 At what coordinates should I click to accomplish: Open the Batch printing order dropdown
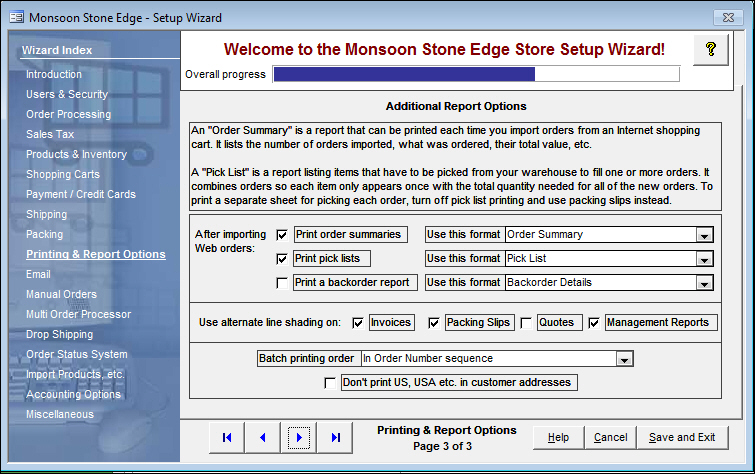(625, 359)
